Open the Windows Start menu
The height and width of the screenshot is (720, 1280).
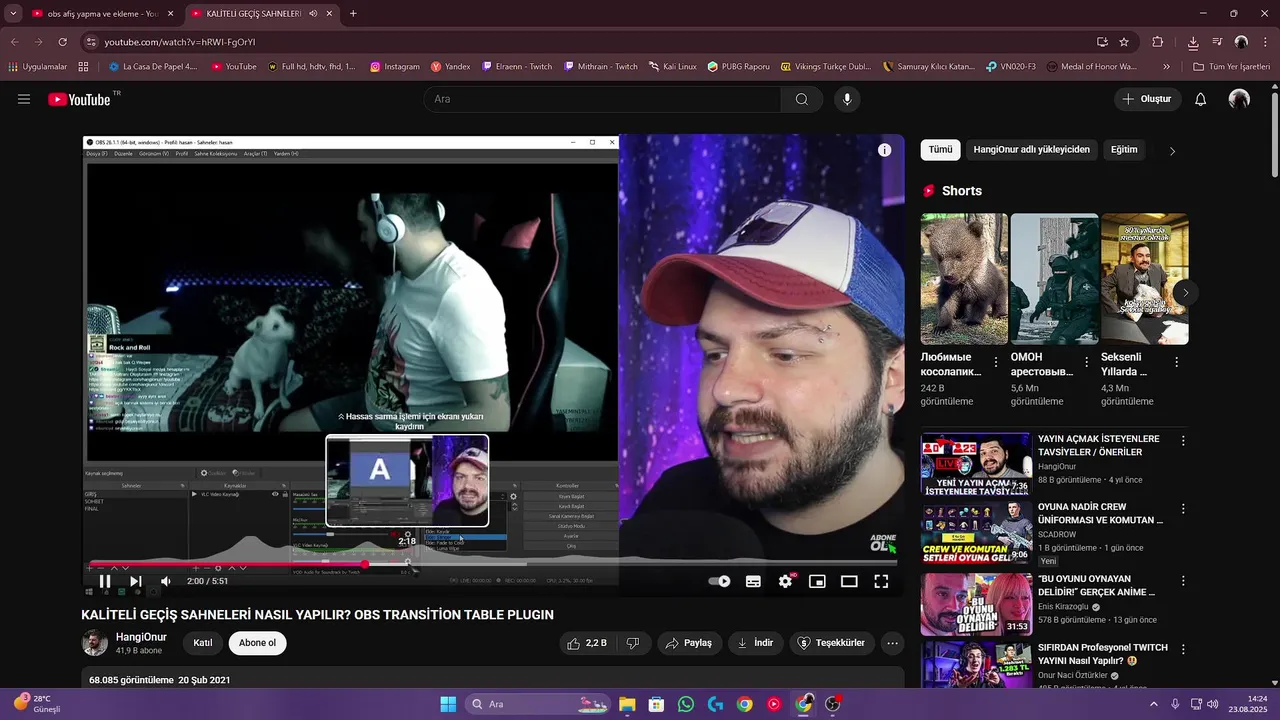tap(447, 704)
